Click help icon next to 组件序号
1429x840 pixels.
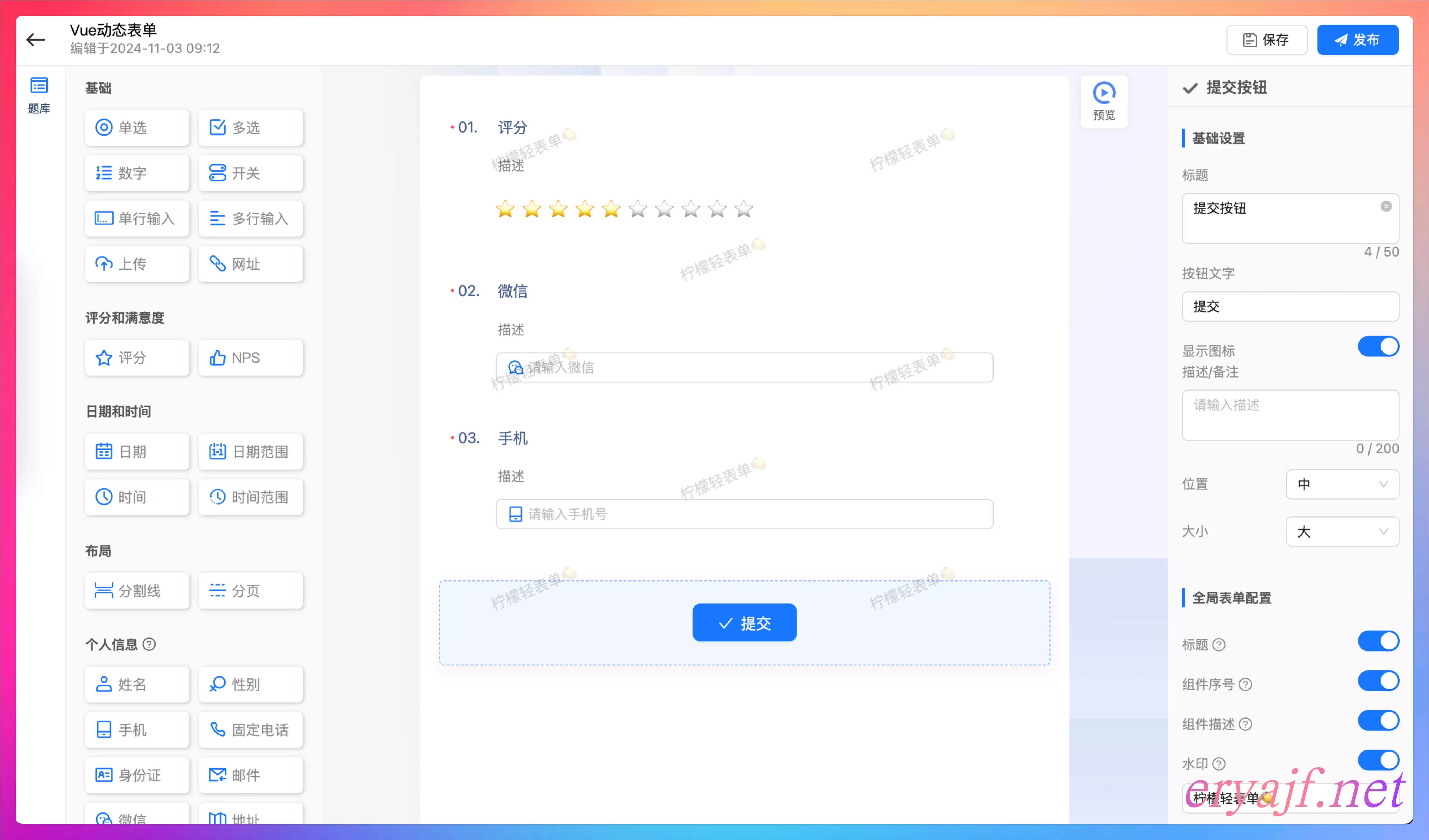pyautogui.click(x=1245, y=685)
